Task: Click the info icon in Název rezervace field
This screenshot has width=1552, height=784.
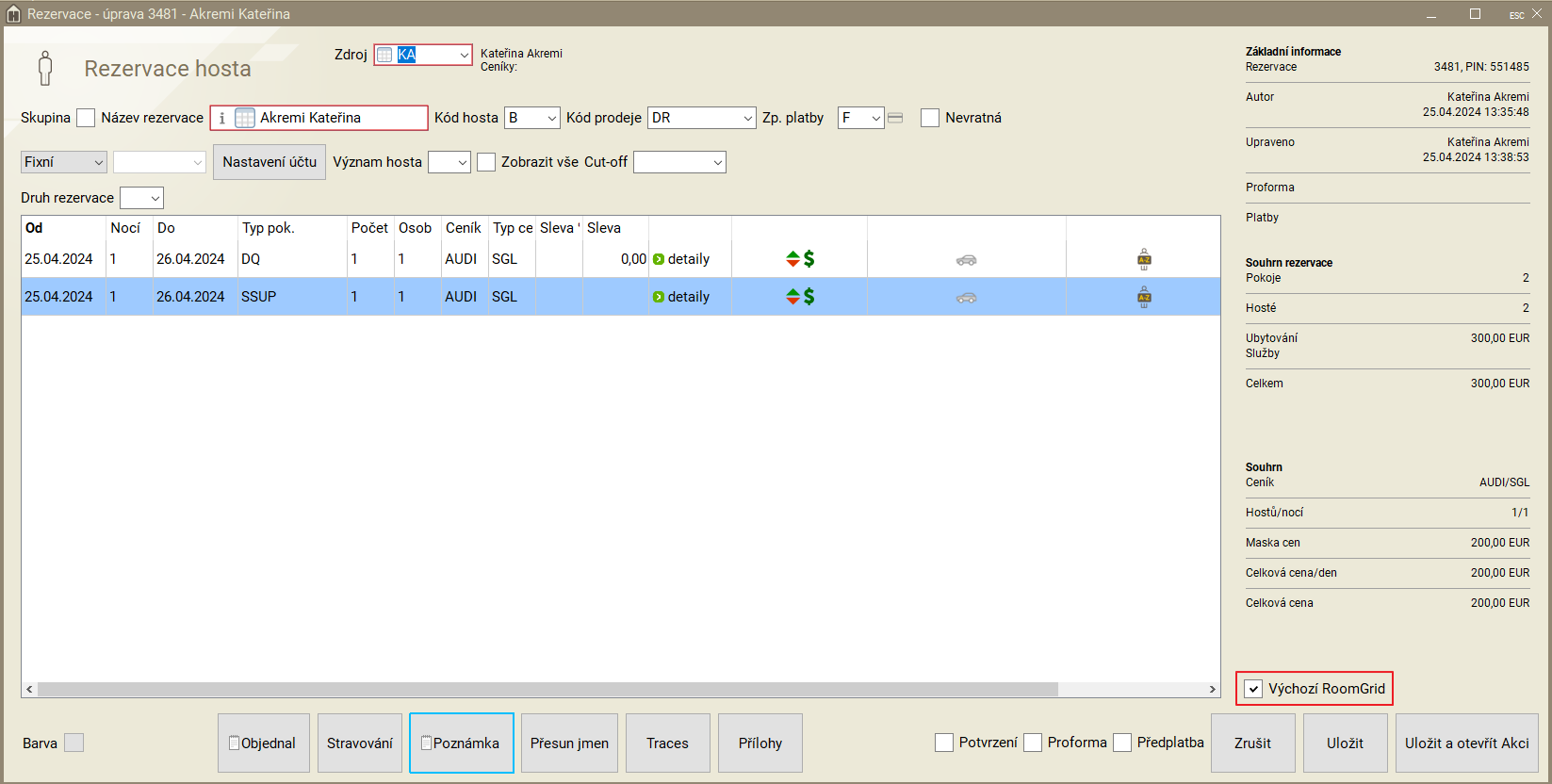Action: 222,118
